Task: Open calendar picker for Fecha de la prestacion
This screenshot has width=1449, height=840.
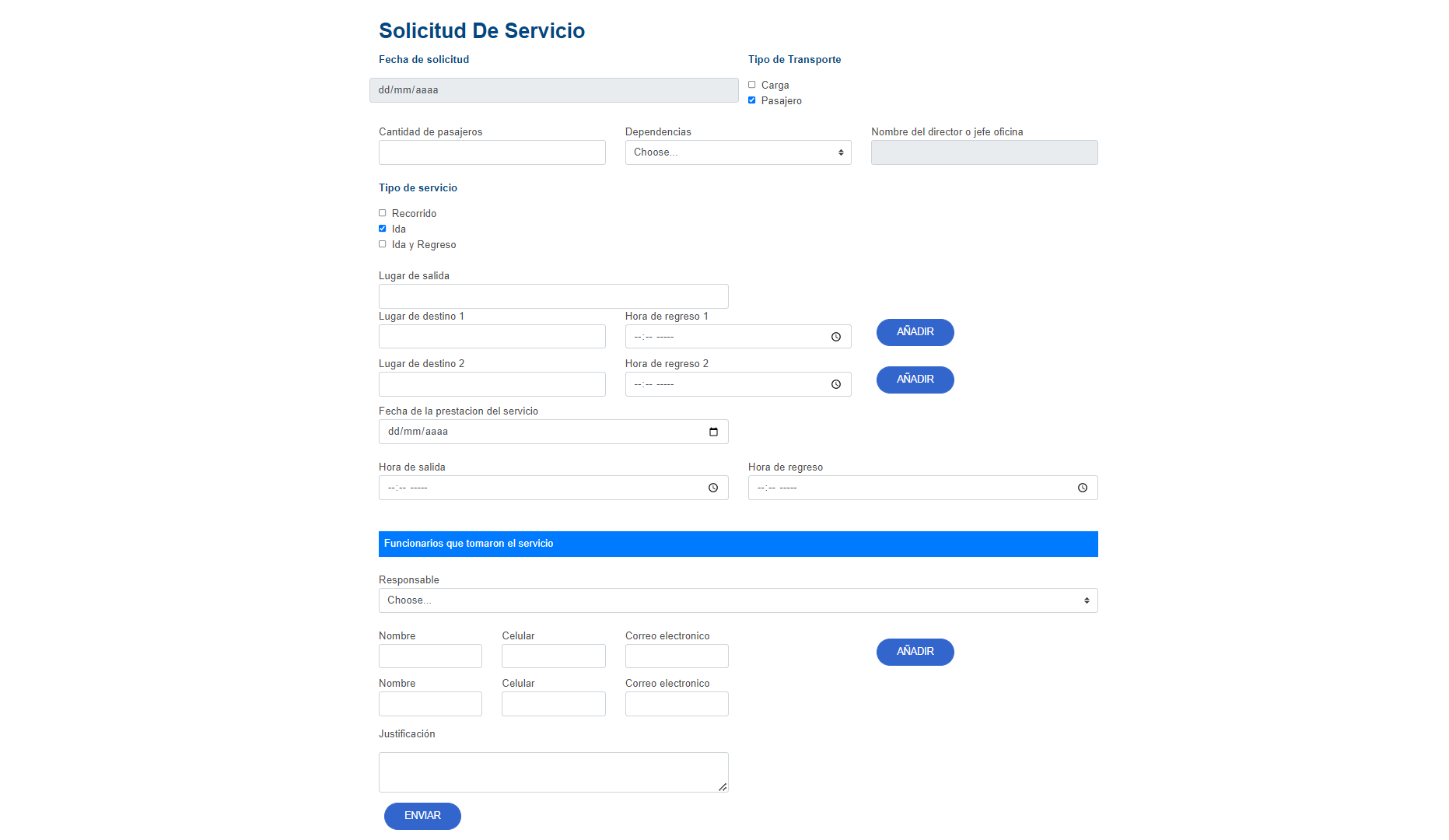Action: 713,432
